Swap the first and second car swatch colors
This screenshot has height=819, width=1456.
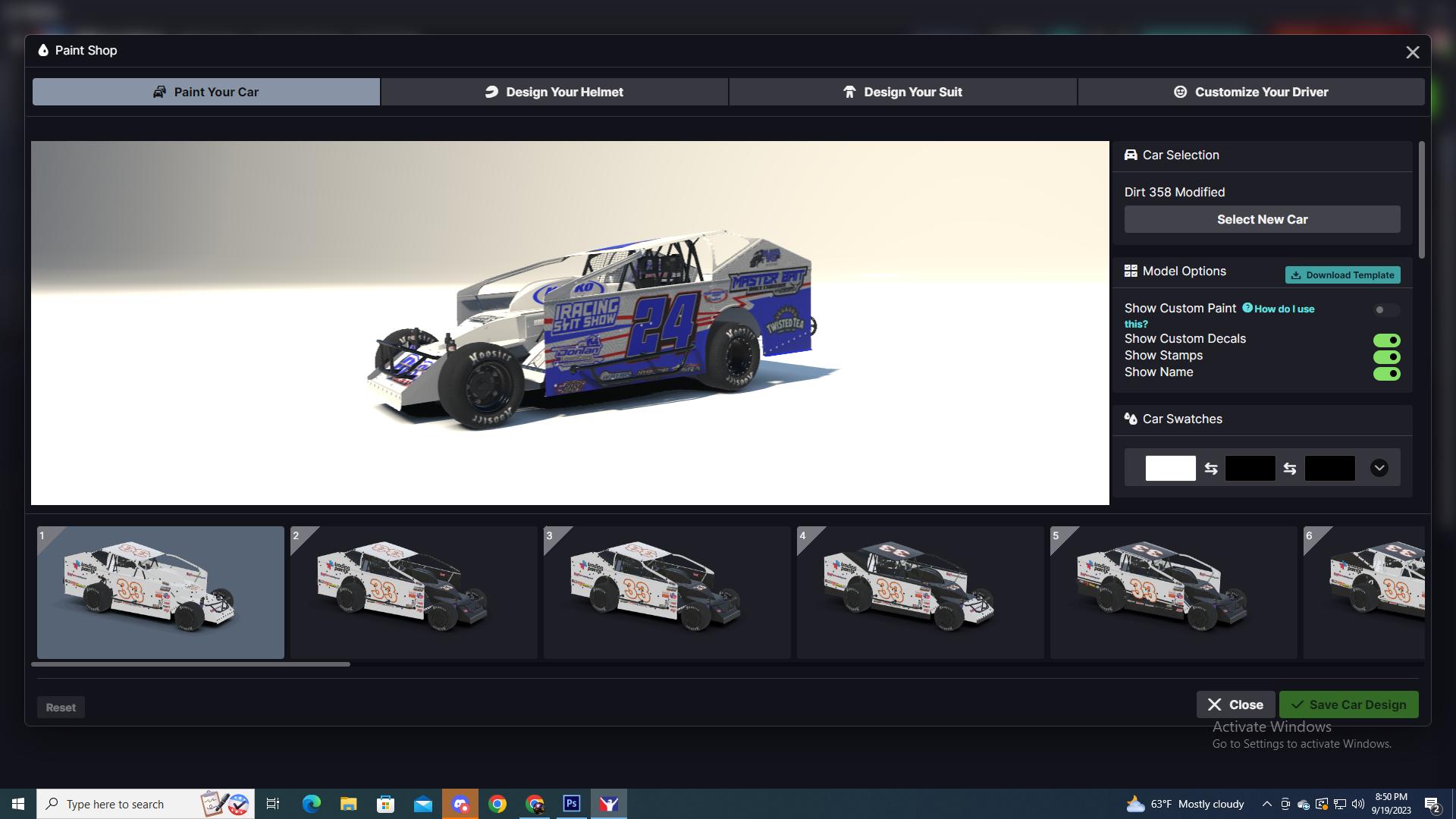coord(1211,469)
